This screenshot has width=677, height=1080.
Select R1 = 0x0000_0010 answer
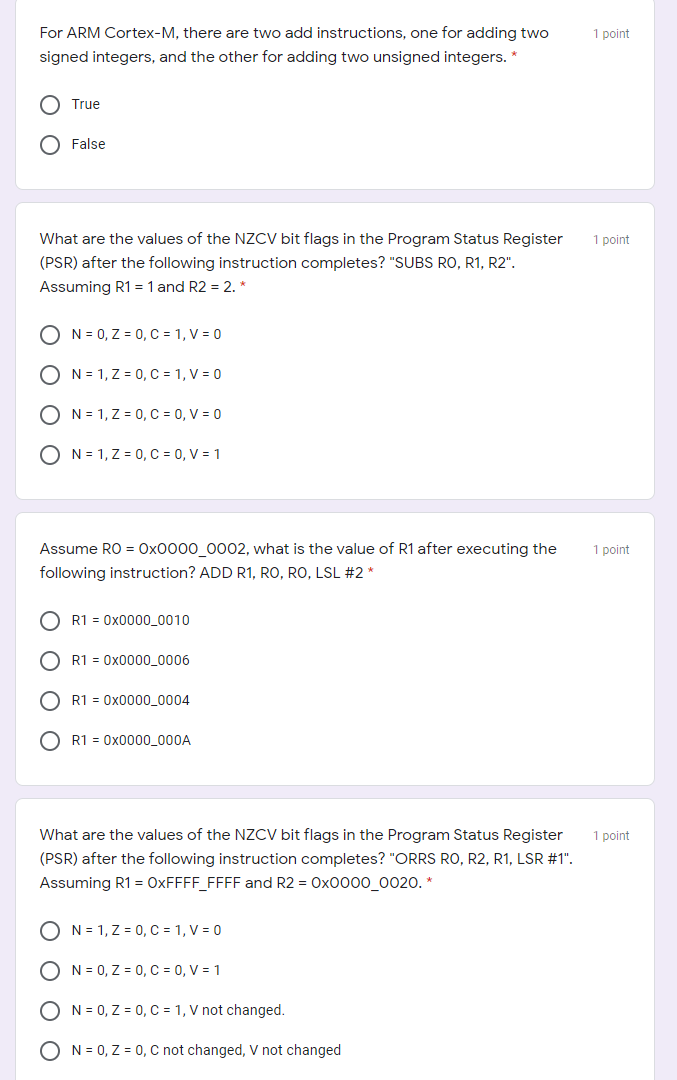[x=50, y=621]
